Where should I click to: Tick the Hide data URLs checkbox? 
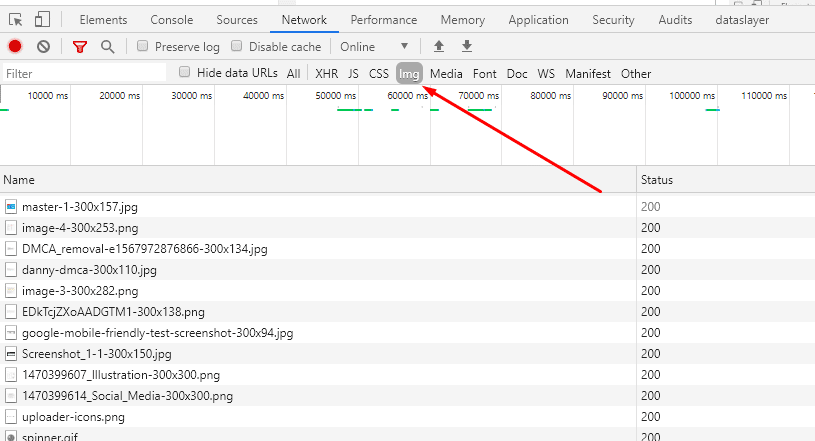pyautogui.click(x=184, y=72)
